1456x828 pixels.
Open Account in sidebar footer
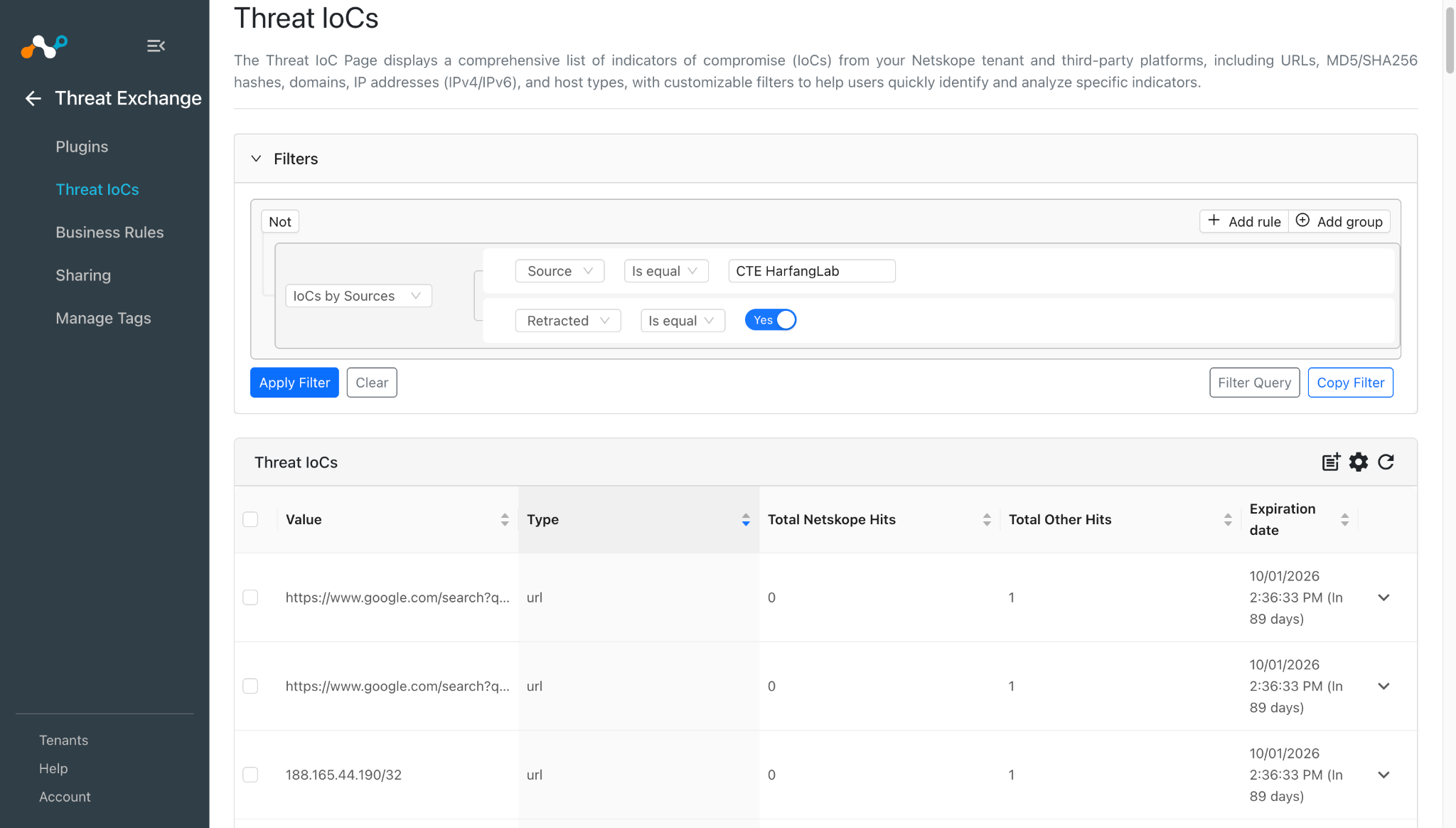point(65,797)
